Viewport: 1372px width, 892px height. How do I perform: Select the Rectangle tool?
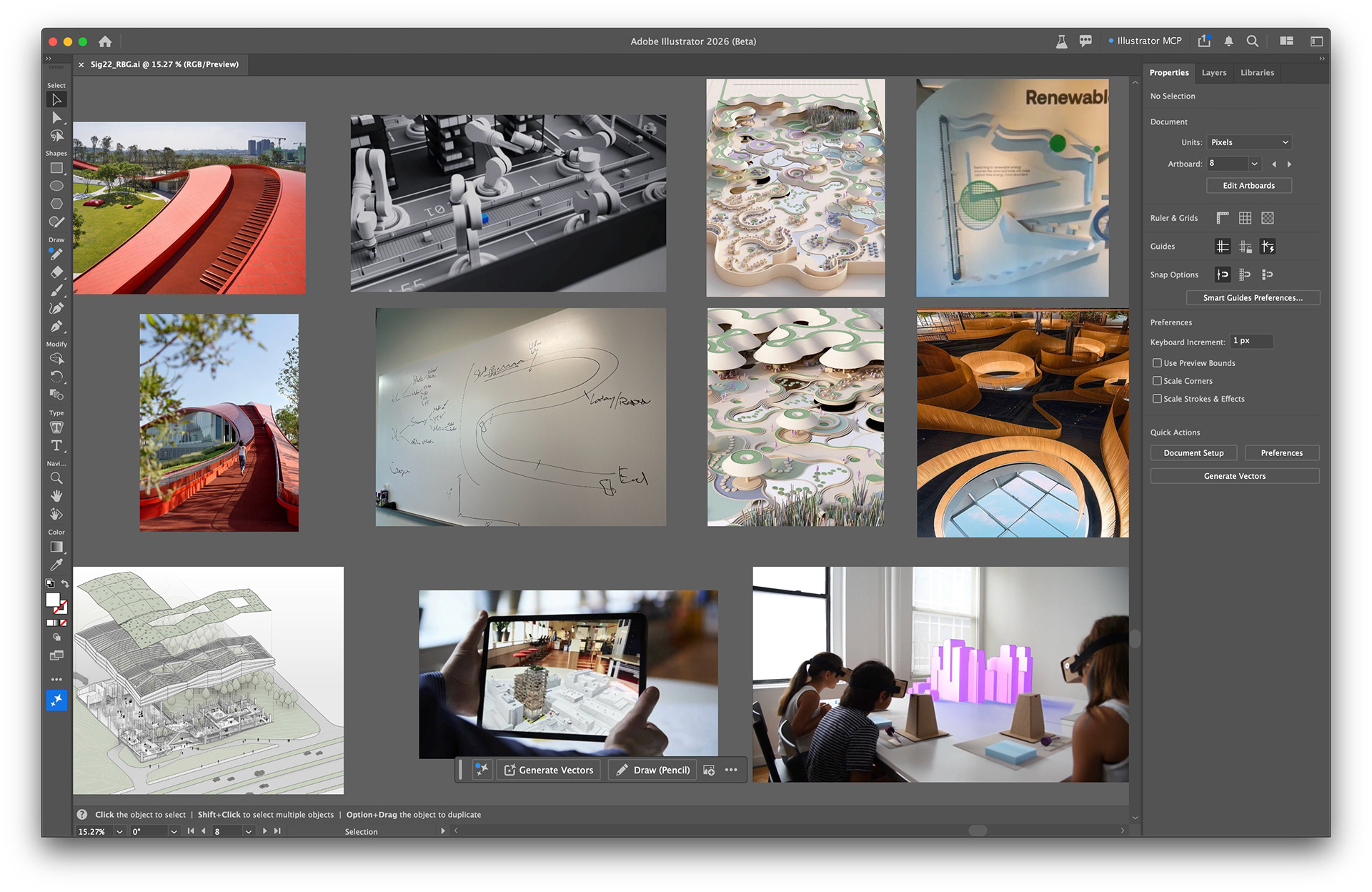pyautogui.click(x=56, y=167)
